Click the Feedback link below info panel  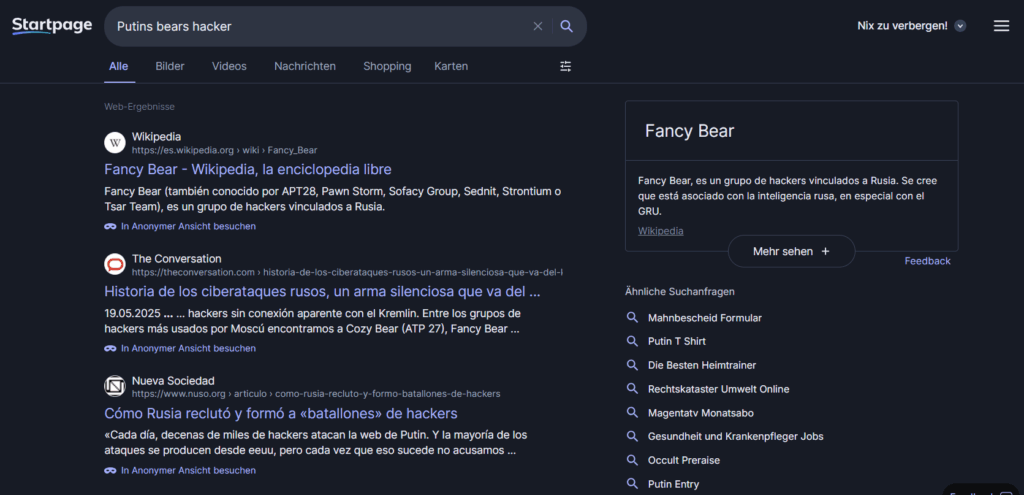pos(927,261)
